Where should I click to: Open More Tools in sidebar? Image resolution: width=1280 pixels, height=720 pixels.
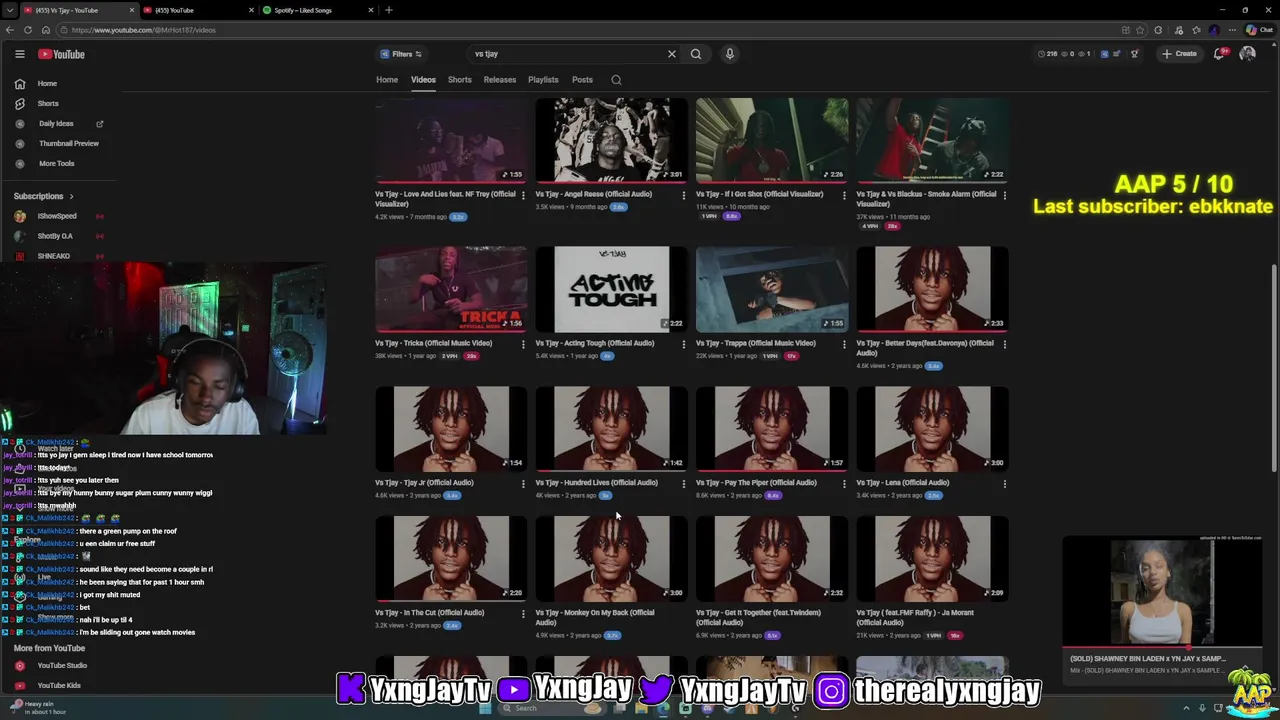[56, 164]
